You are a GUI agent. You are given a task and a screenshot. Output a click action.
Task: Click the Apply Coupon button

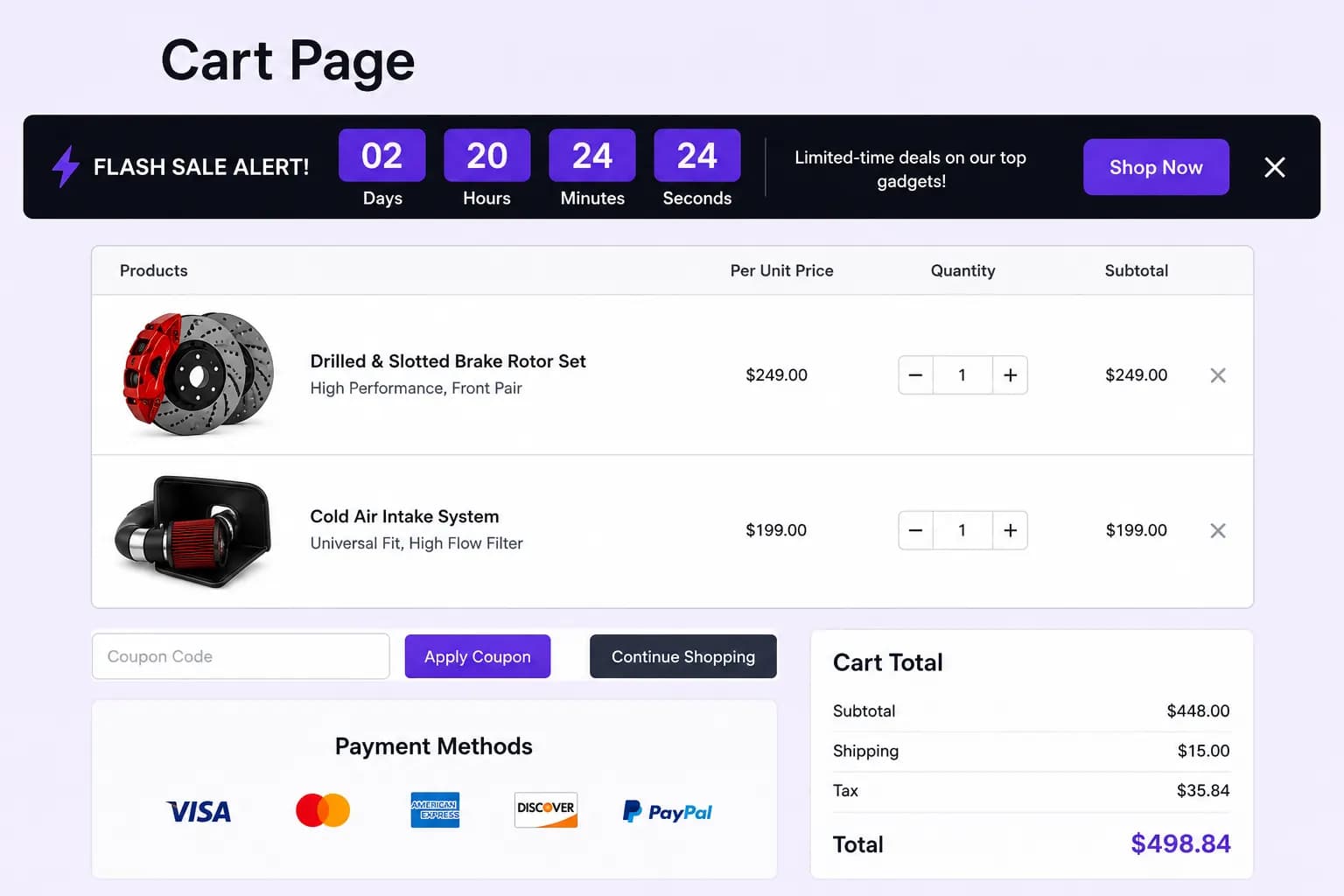click(478, 656)
